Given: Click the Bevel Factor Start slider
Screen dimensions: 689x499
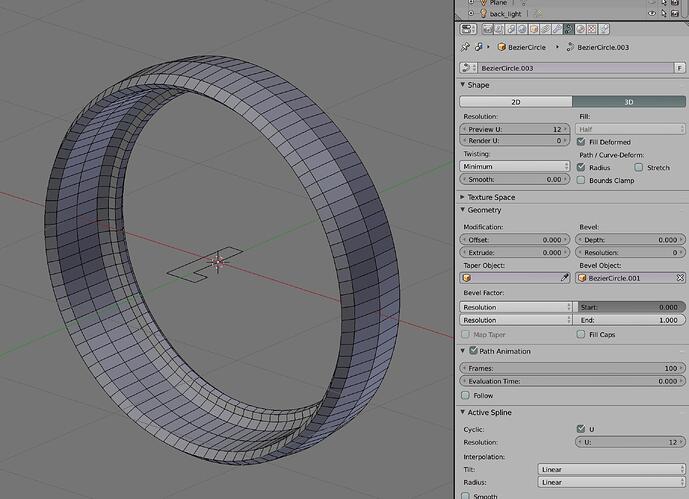Looking at the screenshot, I should (x=630, y=307).
